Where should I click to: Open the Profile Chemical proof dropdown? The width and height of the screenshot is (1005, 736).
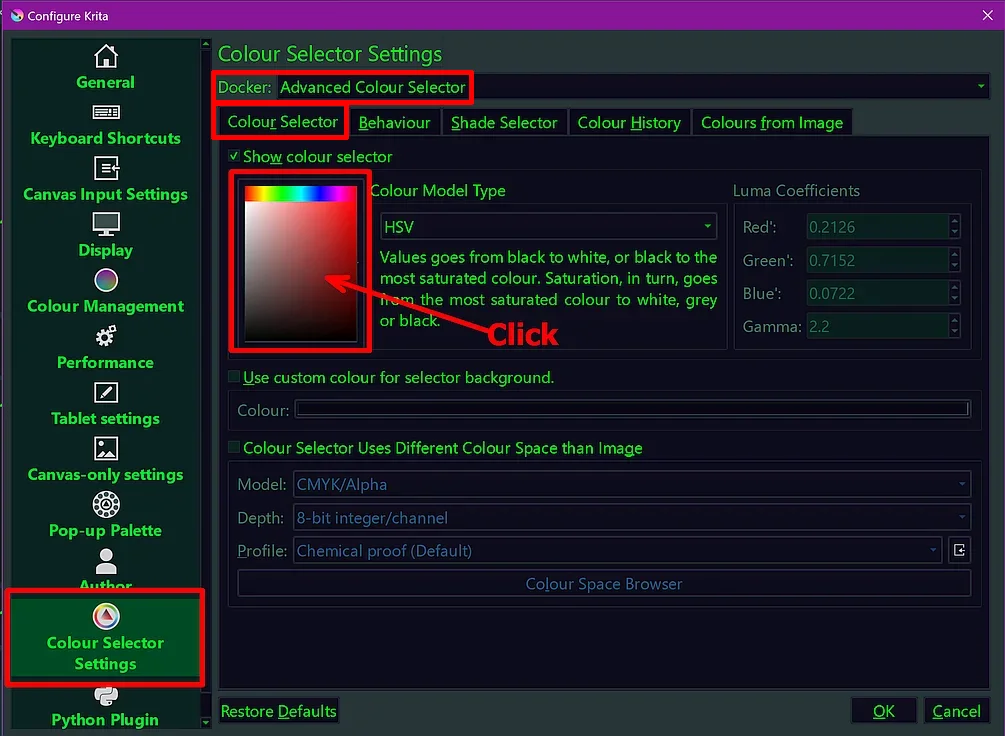coord(617,550)
